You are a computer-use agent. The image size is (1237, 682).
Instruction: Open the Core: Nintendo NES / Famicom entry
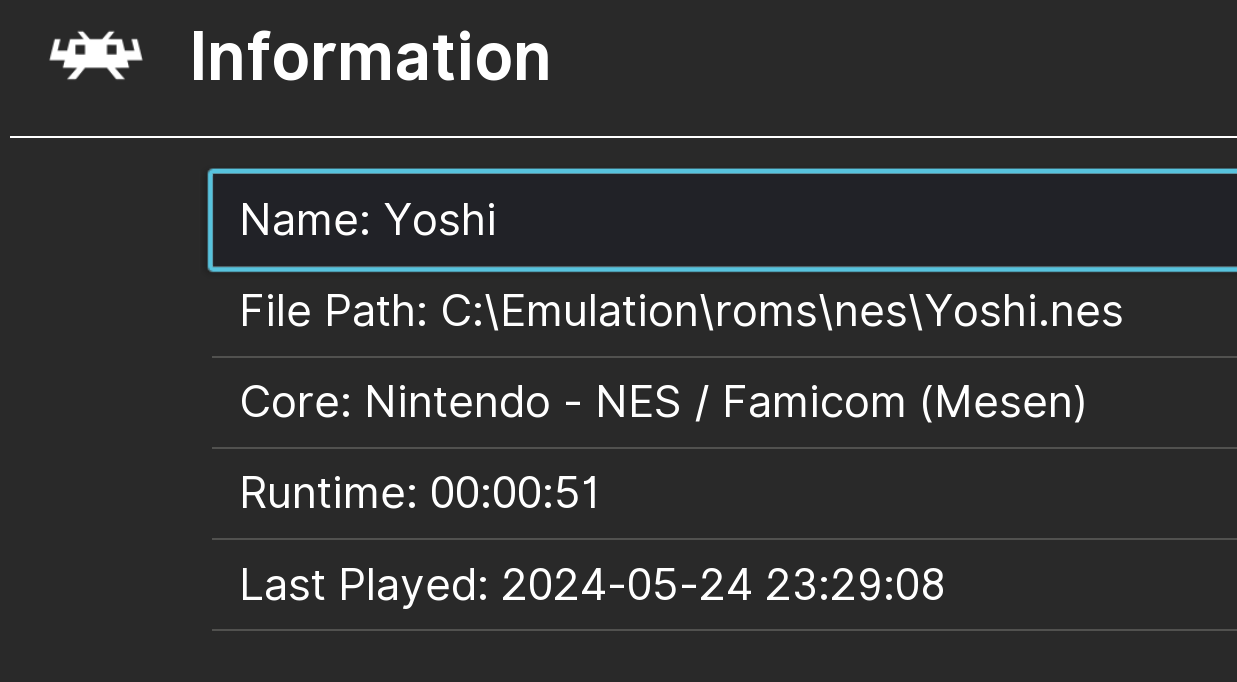(x=724, y=403)
